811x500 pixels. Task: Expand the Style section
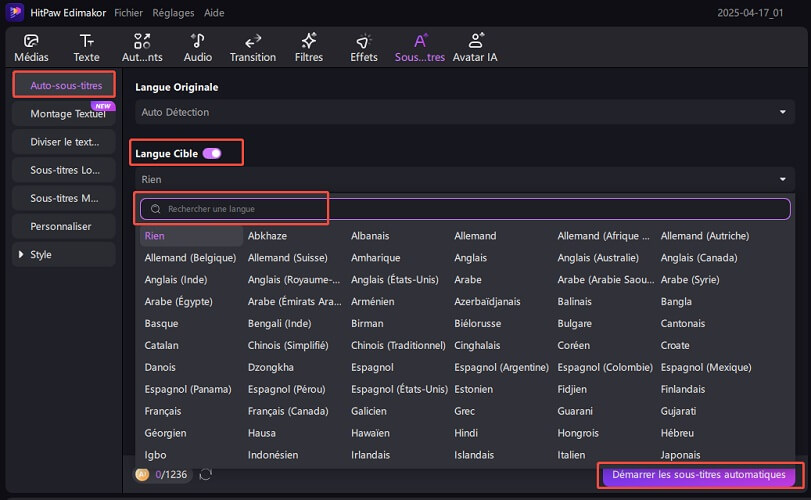coord(40,255)
